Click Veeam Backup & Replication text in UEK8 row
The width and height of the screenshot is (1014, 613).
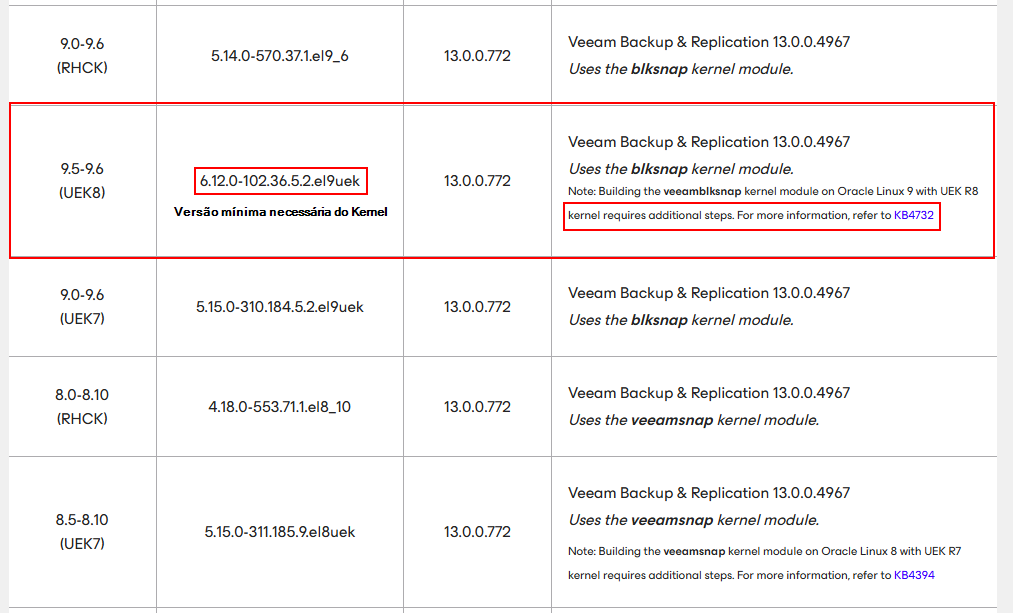[x=709, y=142]
